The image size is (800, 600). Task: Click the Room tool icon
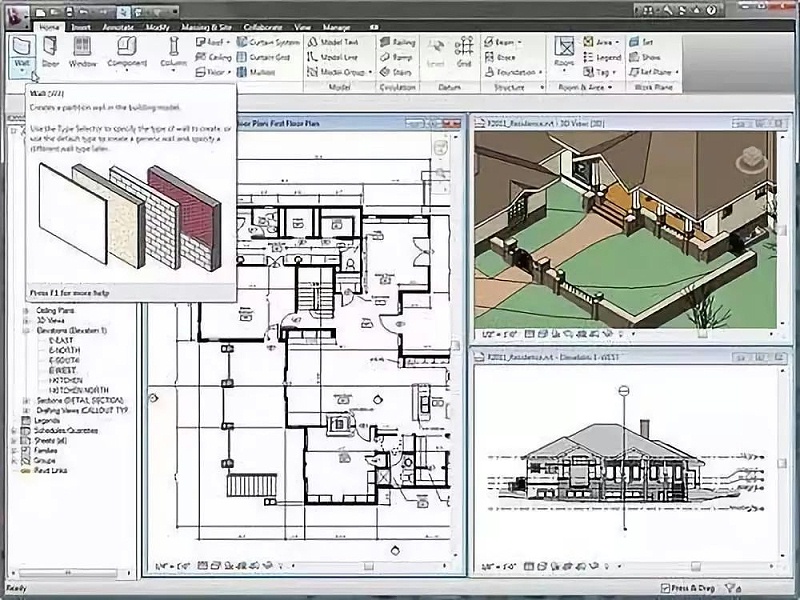coord(565,51)
